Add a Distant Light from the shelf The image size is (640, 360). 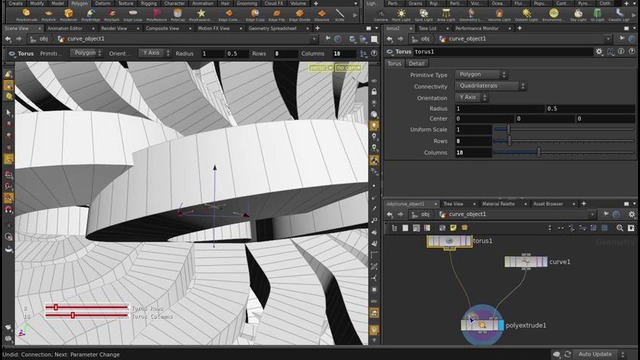tap(527, 15)
